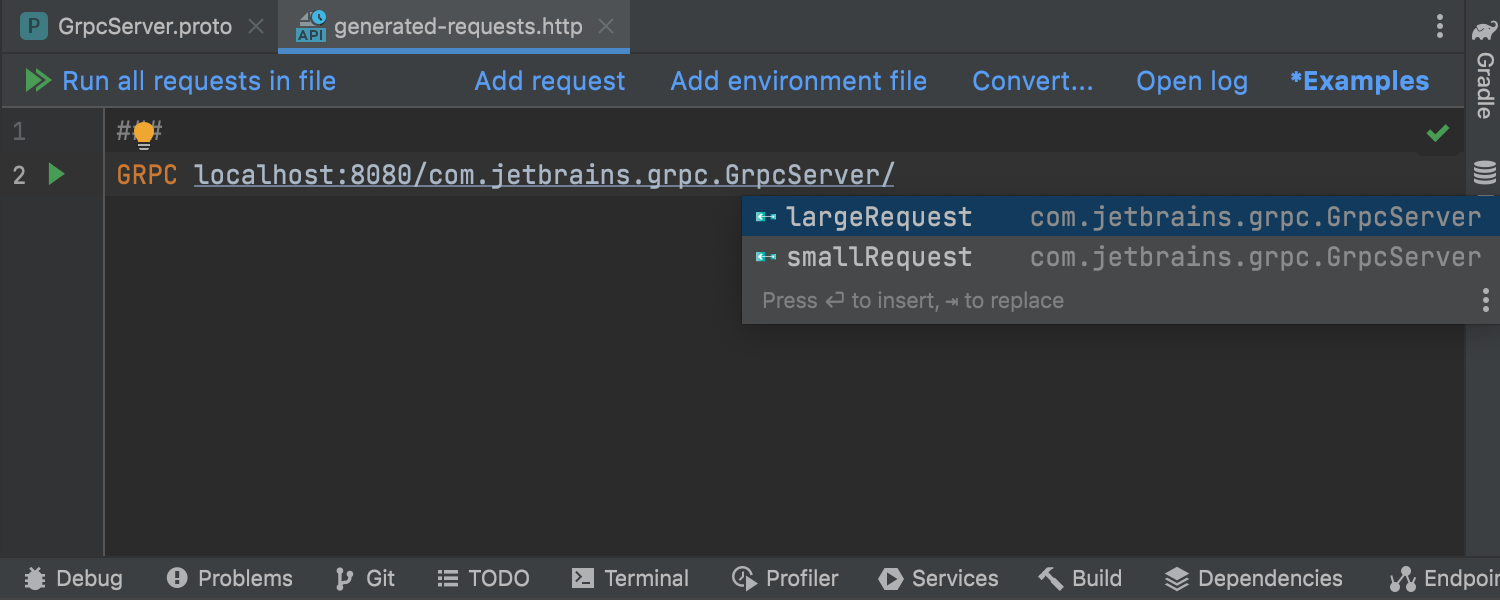This screenshot has height=600, width=1500.
Task: Click Run all requests in file
Action: pyautogui.click(x=180, y=81)
